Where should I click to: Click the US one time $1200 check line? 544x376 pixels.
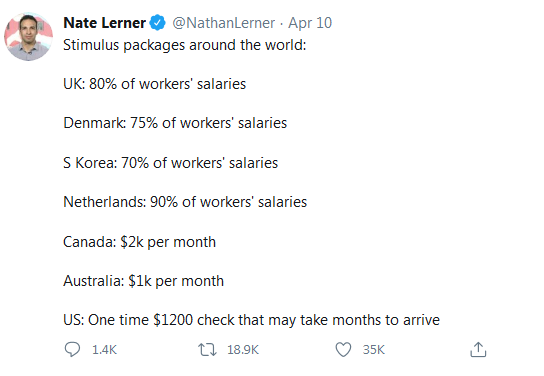click(x=251, y=320)
